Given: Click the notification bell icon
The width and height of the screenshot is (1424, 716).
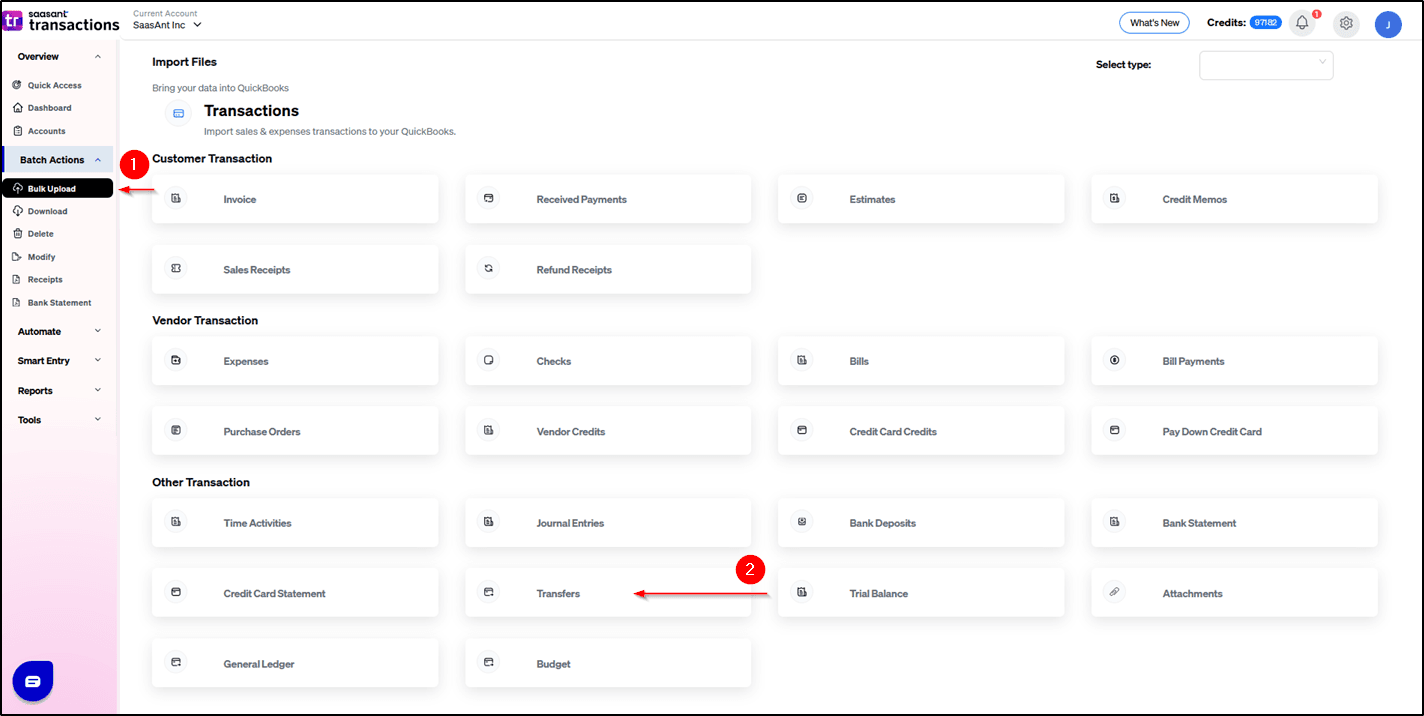Looking at the screenshot, I should click(1302, 23).
